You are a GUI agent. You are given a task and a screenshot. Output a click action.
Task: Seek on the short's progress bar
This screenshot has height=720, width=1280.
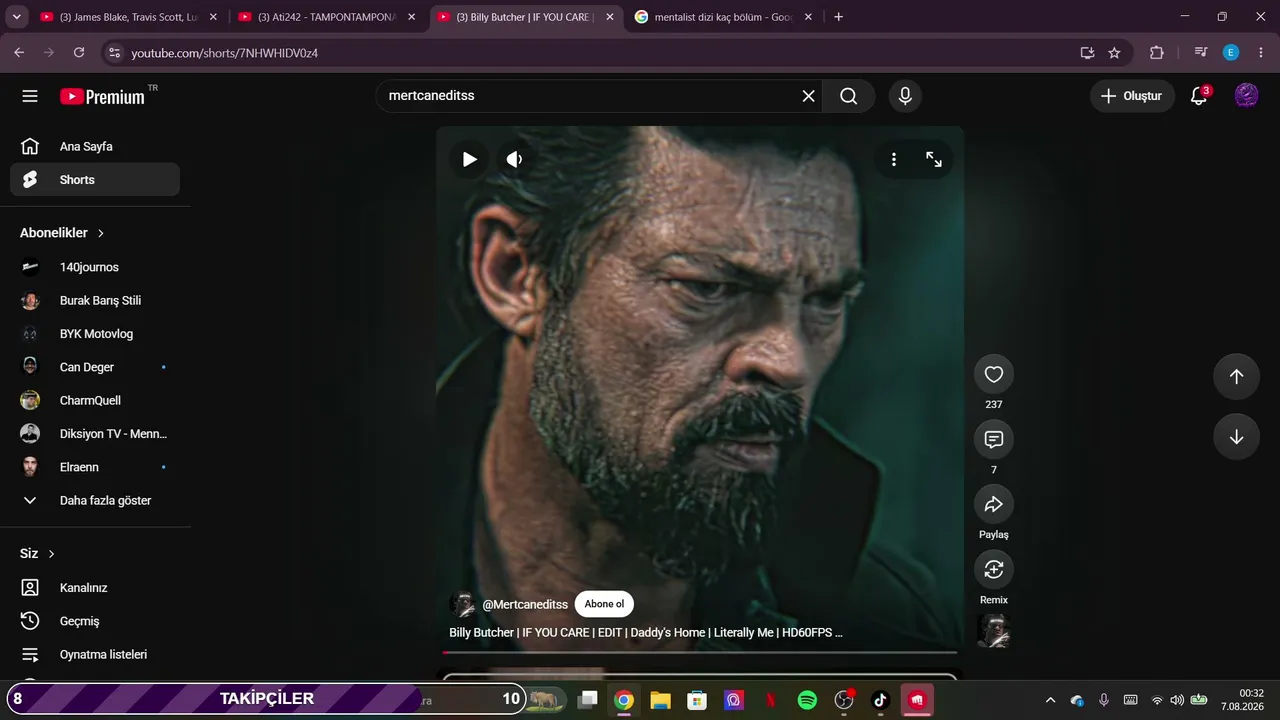point(700,652)
